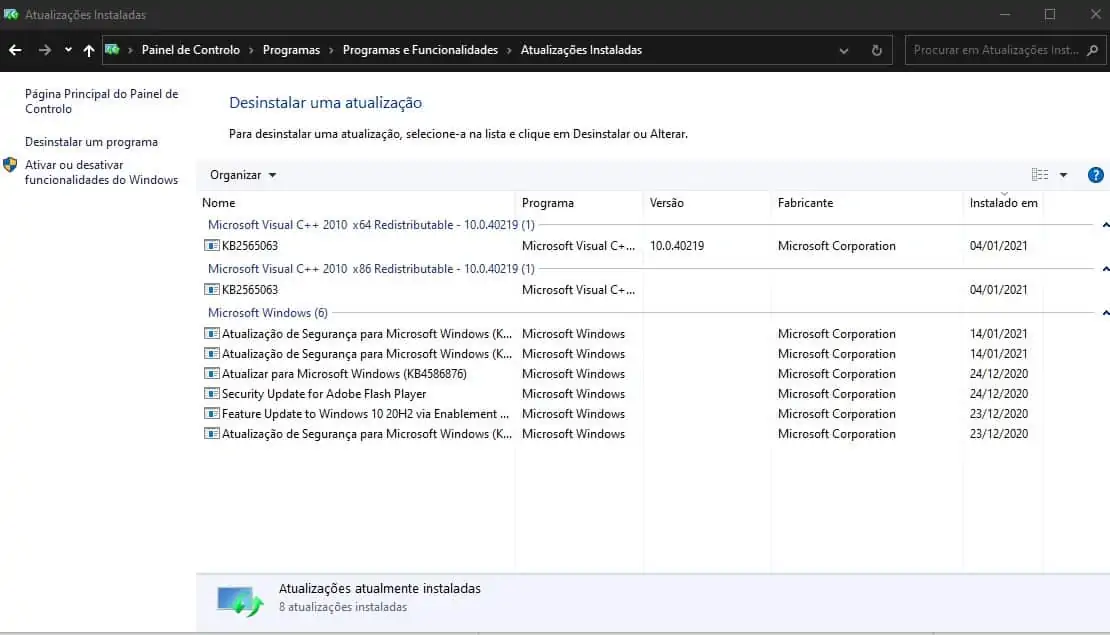The height and width of the screenshot is (635, 1110).
Task: Open Página Principal do Painel de Controlo
Action: point(101,101)
